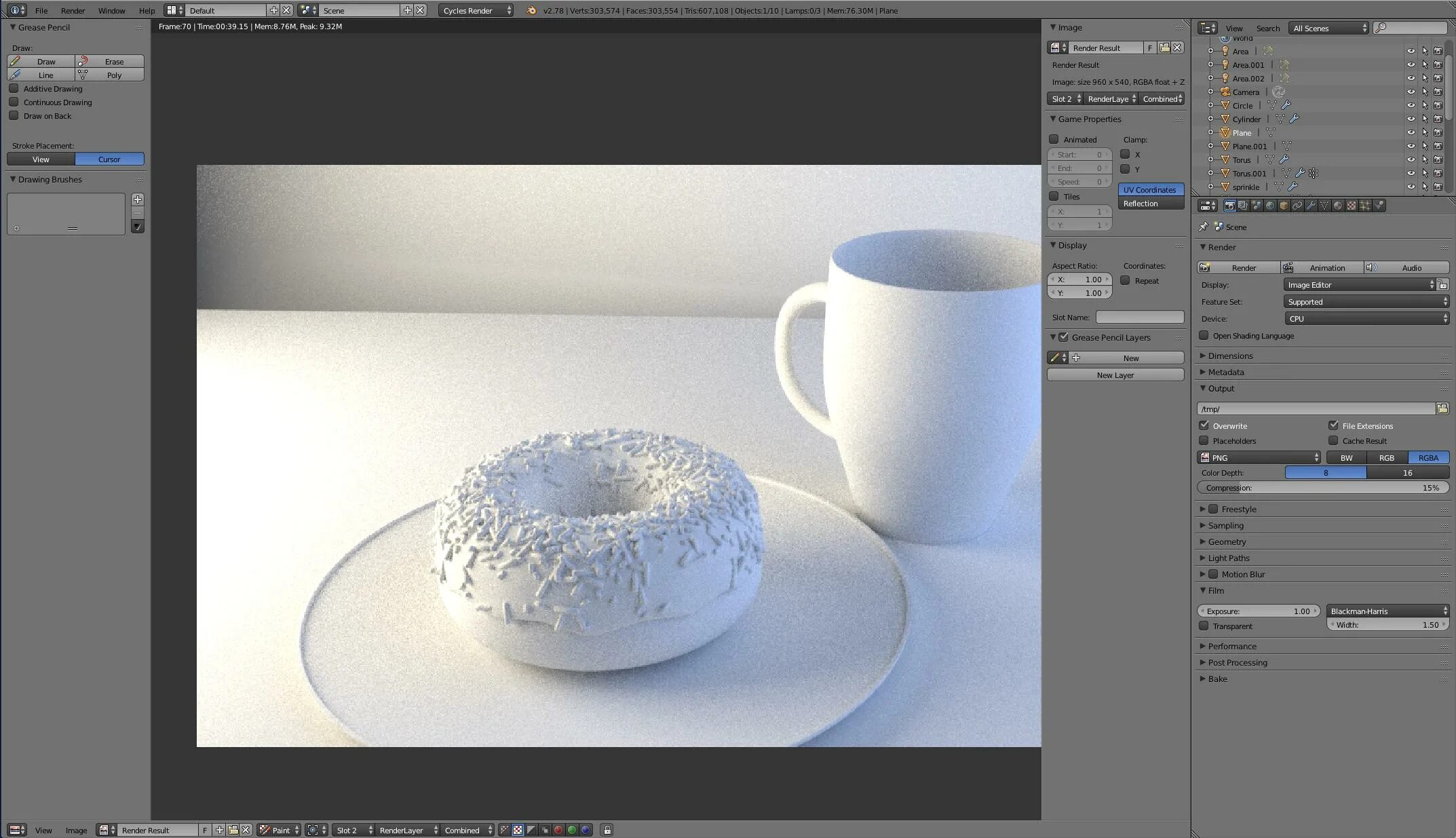1456x838 pixels.
Task: Open the Modifiers wrench properties tab
Action: click(1311, 206)
